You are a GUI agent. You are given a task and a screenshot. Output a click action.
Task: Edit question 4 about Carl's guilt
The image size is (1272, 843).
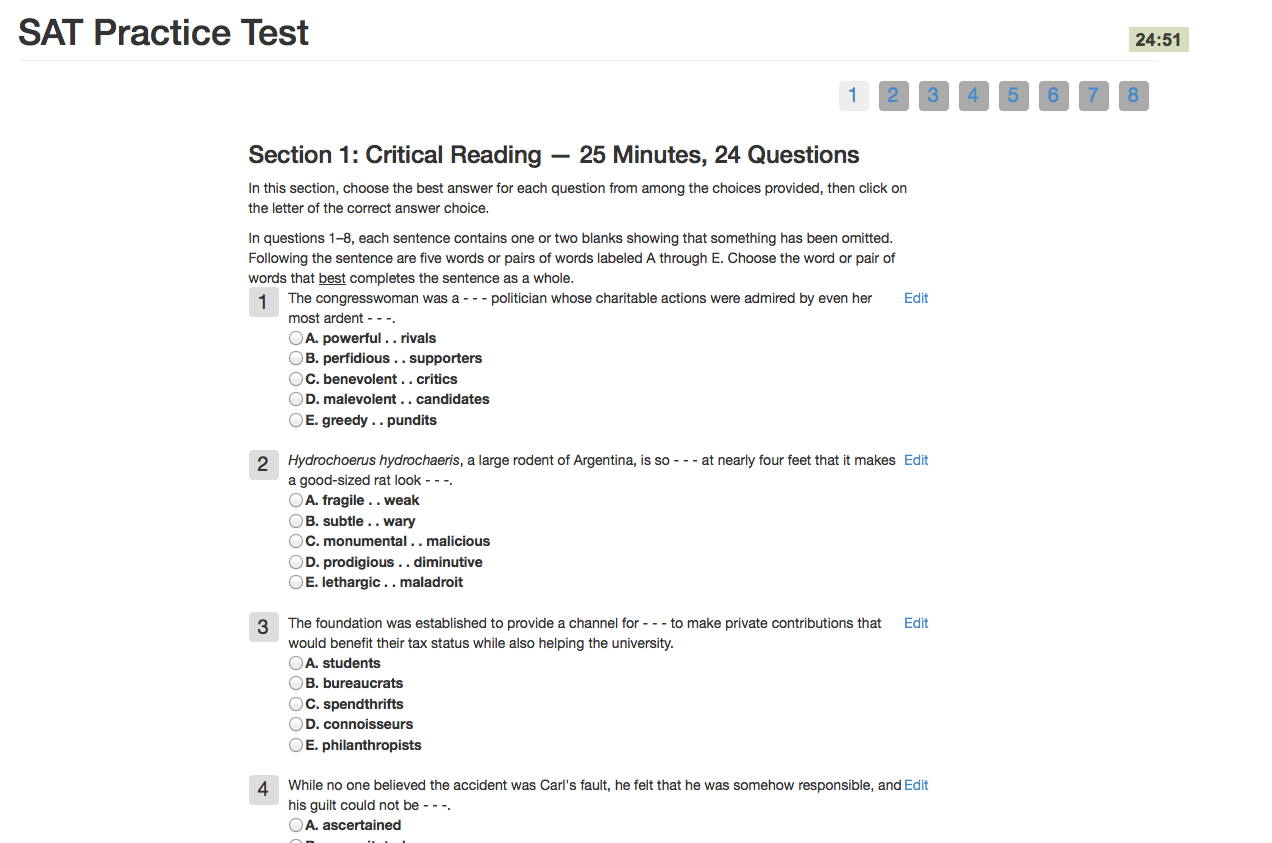[916, 785]
